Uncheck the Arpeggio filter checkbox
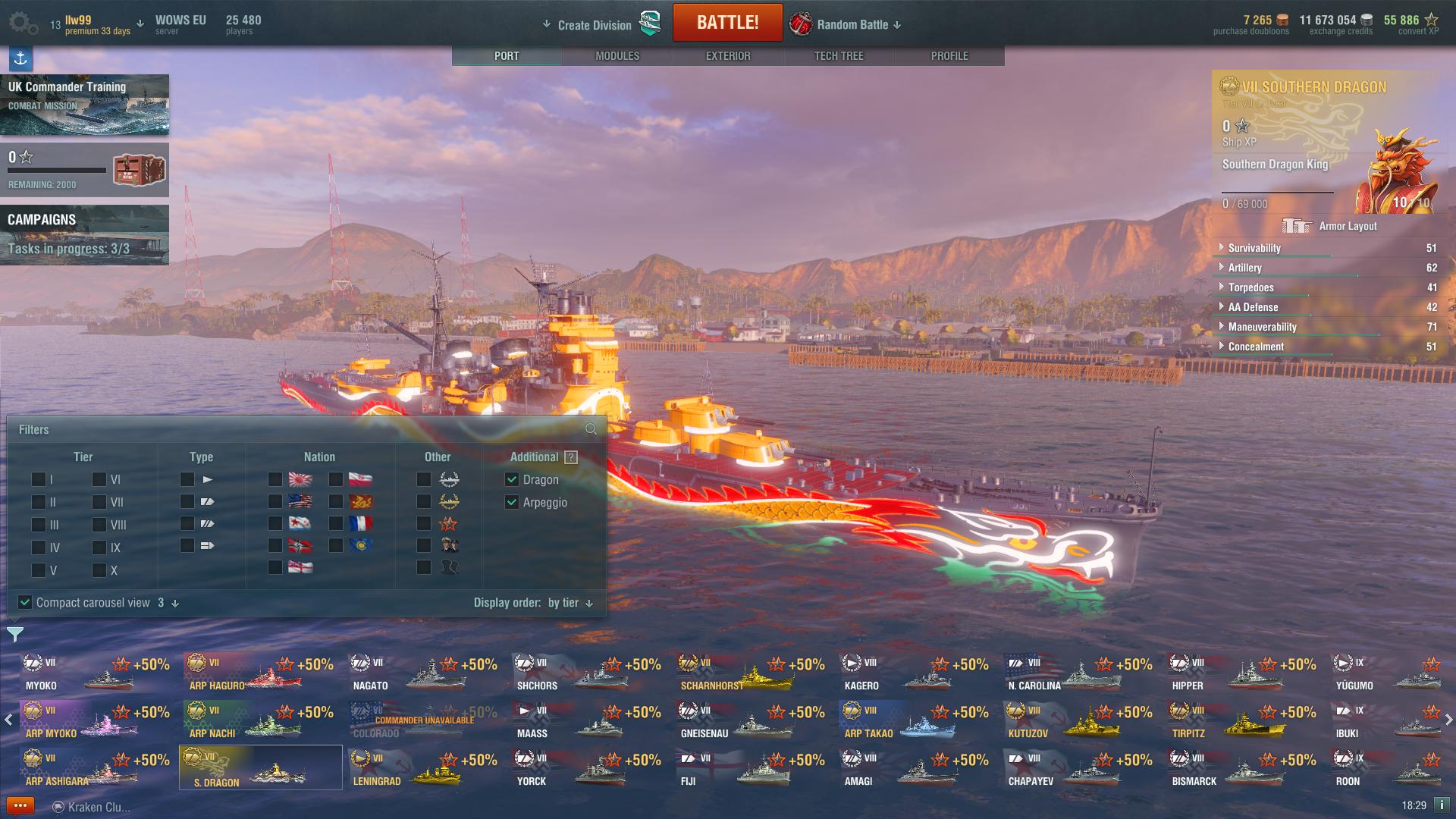 tap(512, 502)
